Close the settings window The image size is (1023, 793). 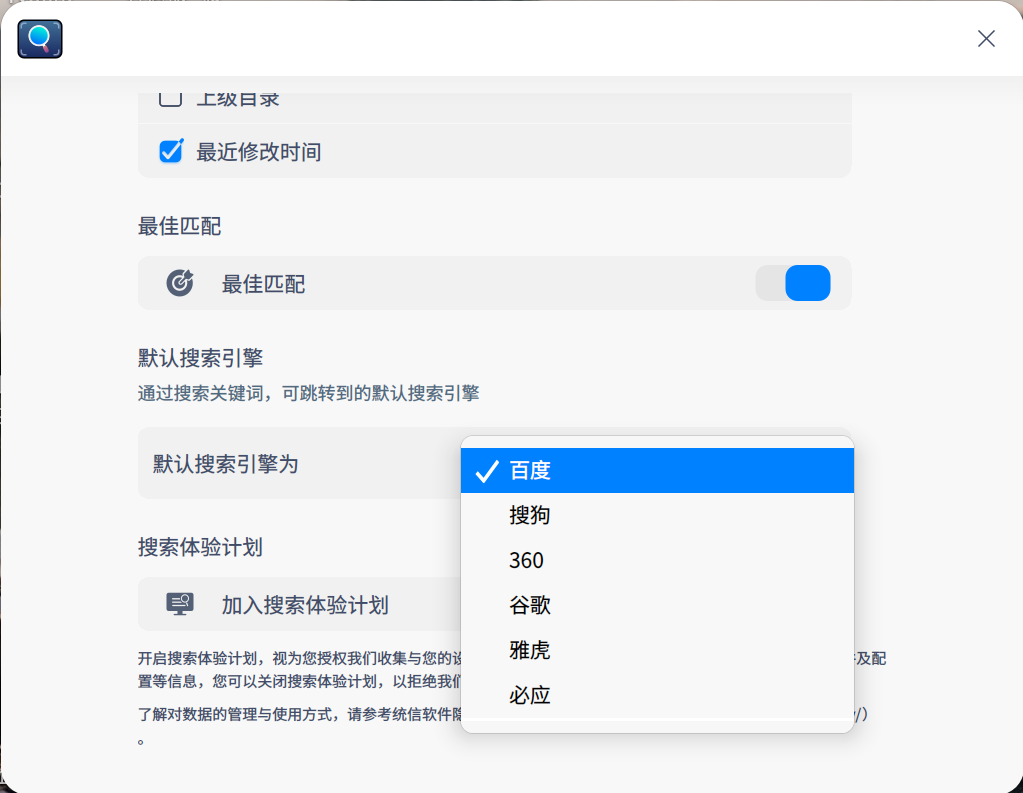pos(986,39)
